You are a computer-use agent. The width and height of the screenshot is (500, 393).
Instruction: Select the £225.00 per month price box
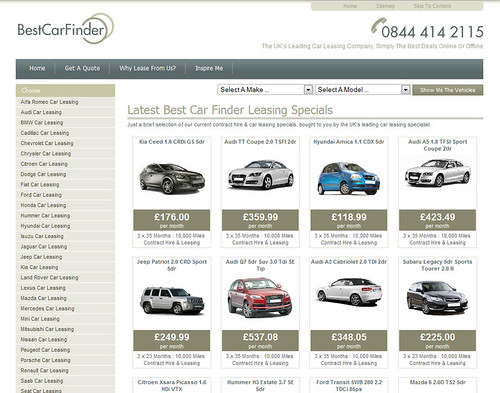point(437,341)
